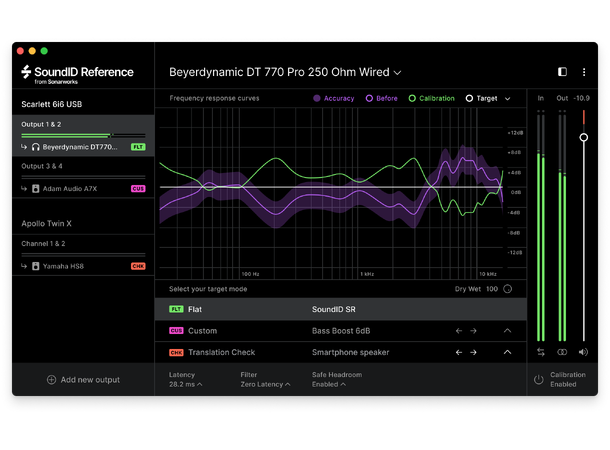Click the routing arrow next to Yamaha HS8
This screenshot has height=450, width=610.
click(x=24, y=266)
